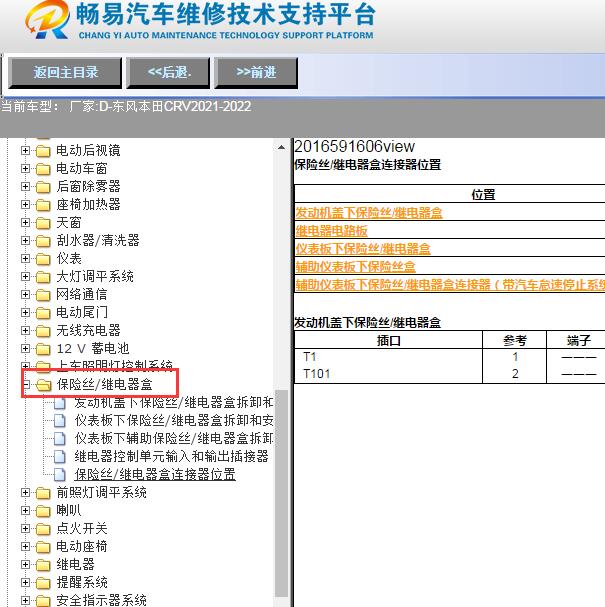Expand the 后窗除雾器 tree node
605x607 pixels.
point(25,186)
